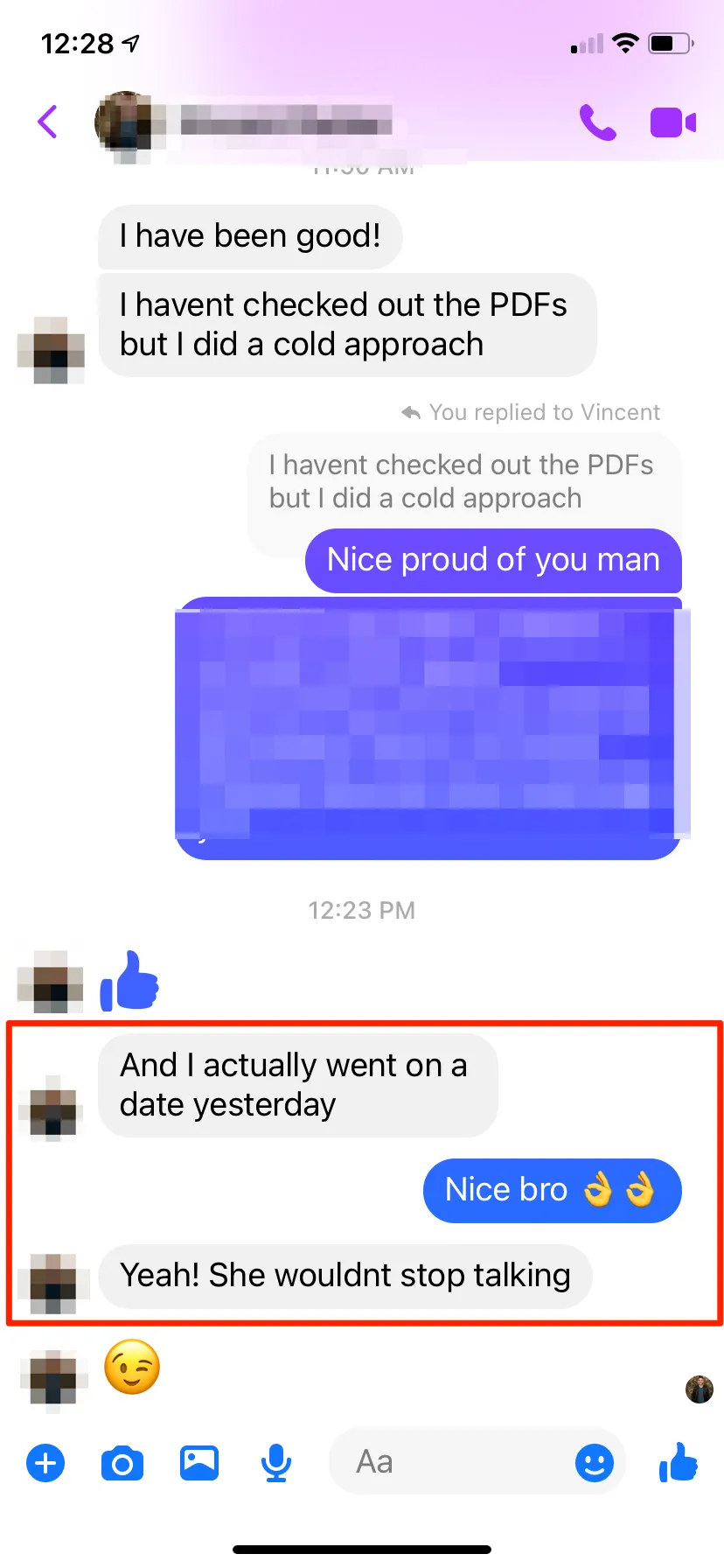Send a thumbs-up like from toolbar
The height and width of the screenshot is (1568, 724).
pyautogui.click(x=678, y=1462)
